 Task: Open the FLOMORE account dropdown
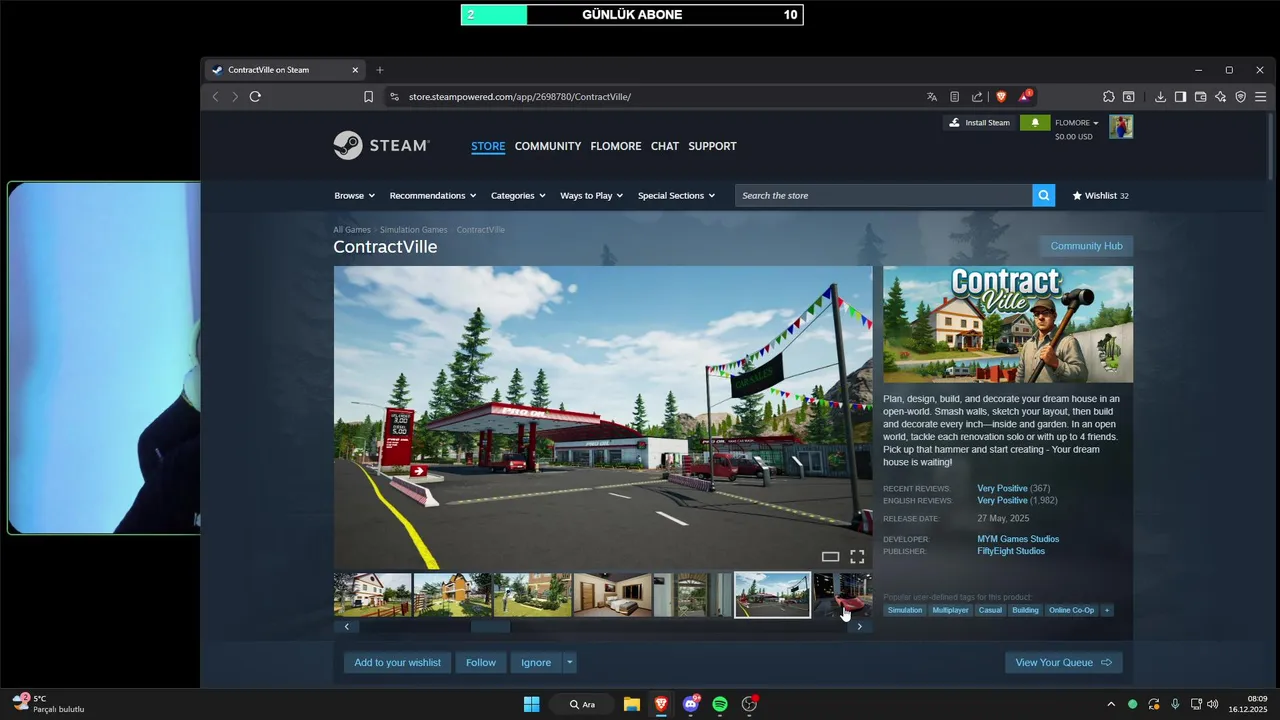(x=1077, y=123)
